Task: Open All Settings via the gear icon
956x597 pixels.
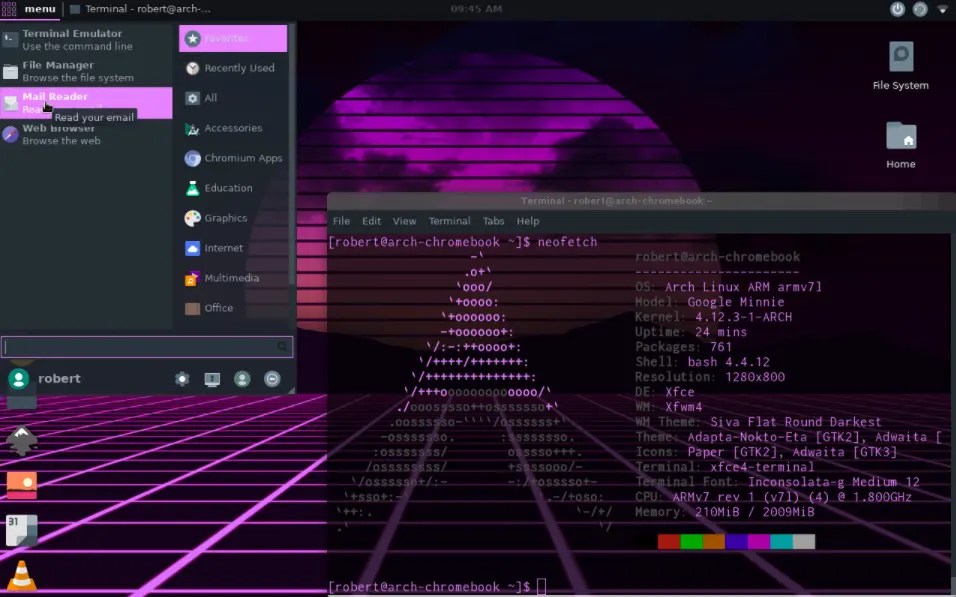Action: [181, 378]
